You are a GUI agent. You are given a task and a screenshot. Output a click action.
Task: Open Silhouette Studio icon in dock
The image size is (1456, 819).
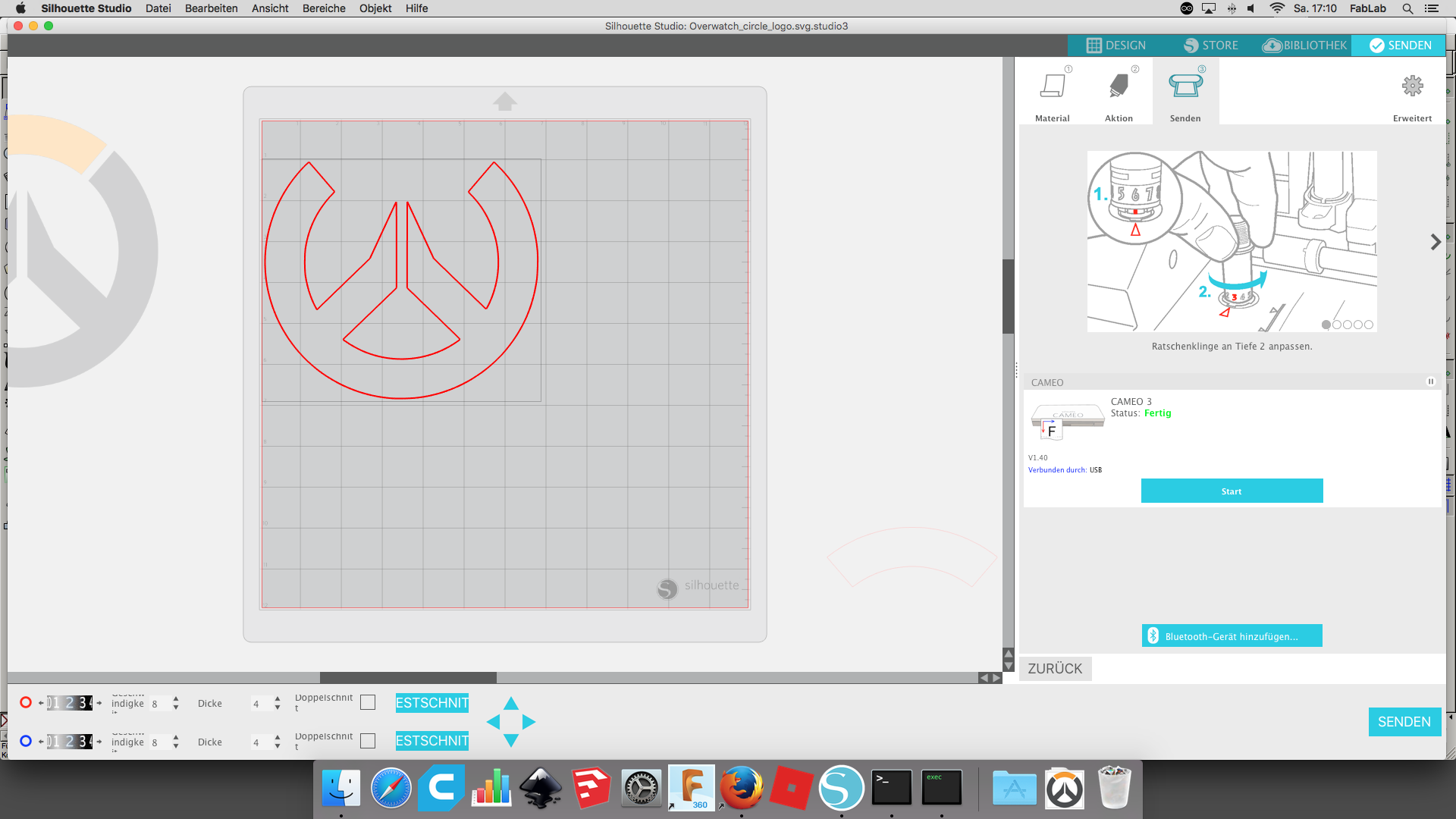[841, 789]
